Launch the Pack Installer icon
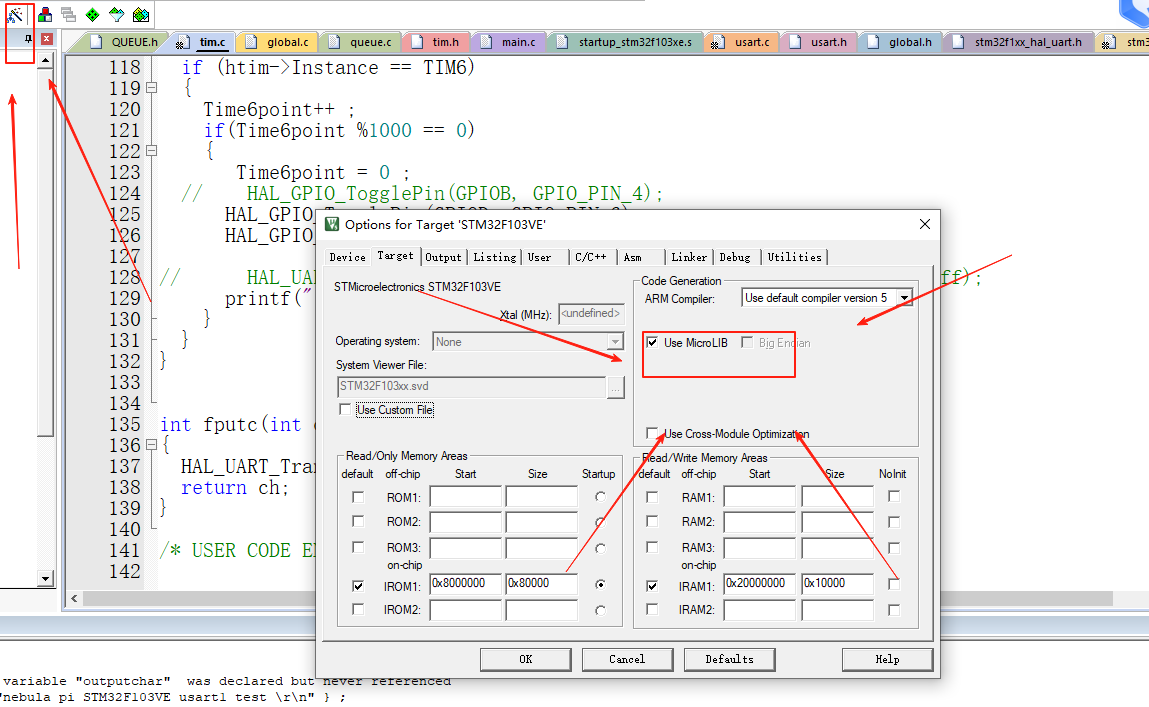1149x707 pixels. (141, 14)
